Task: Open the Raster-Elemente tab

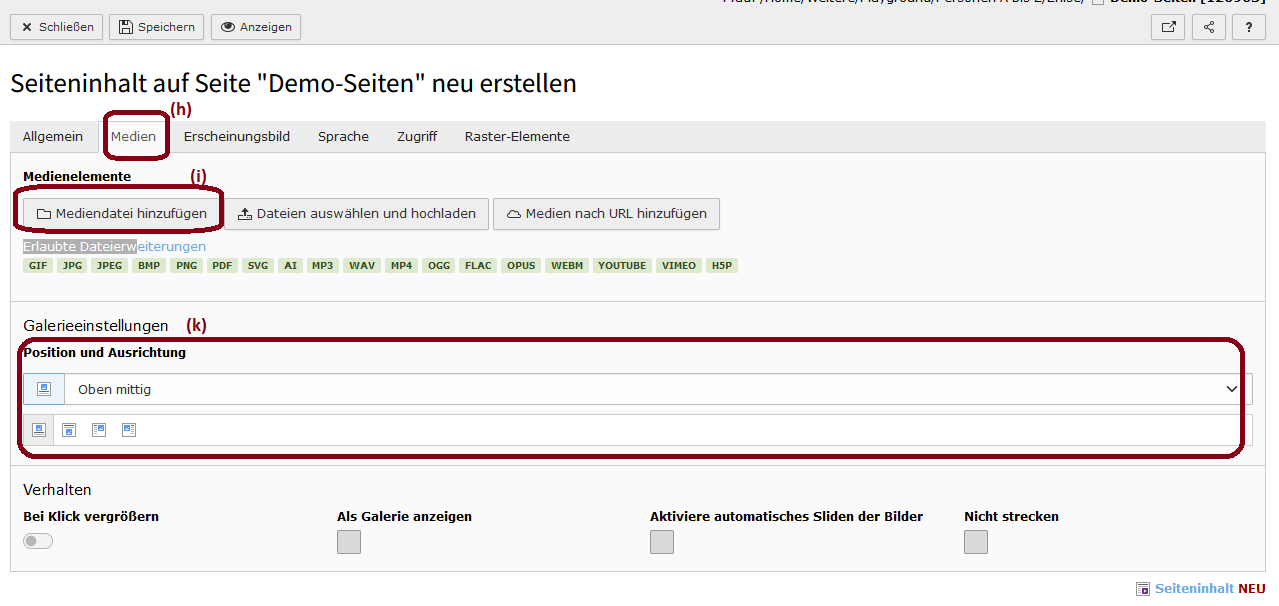Action: click(517, 137)
